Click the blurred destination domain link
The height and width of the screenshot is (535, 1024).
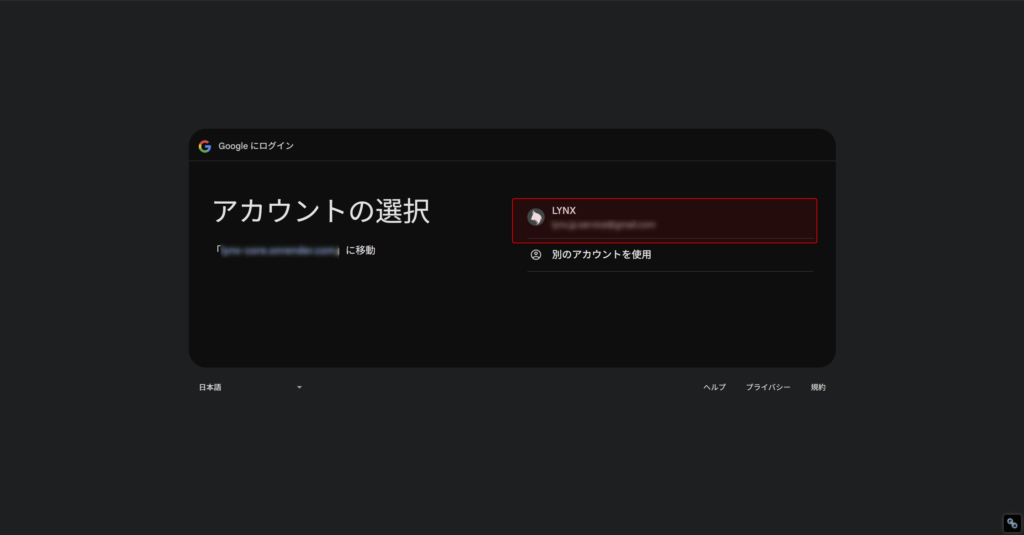coord(280,250)
